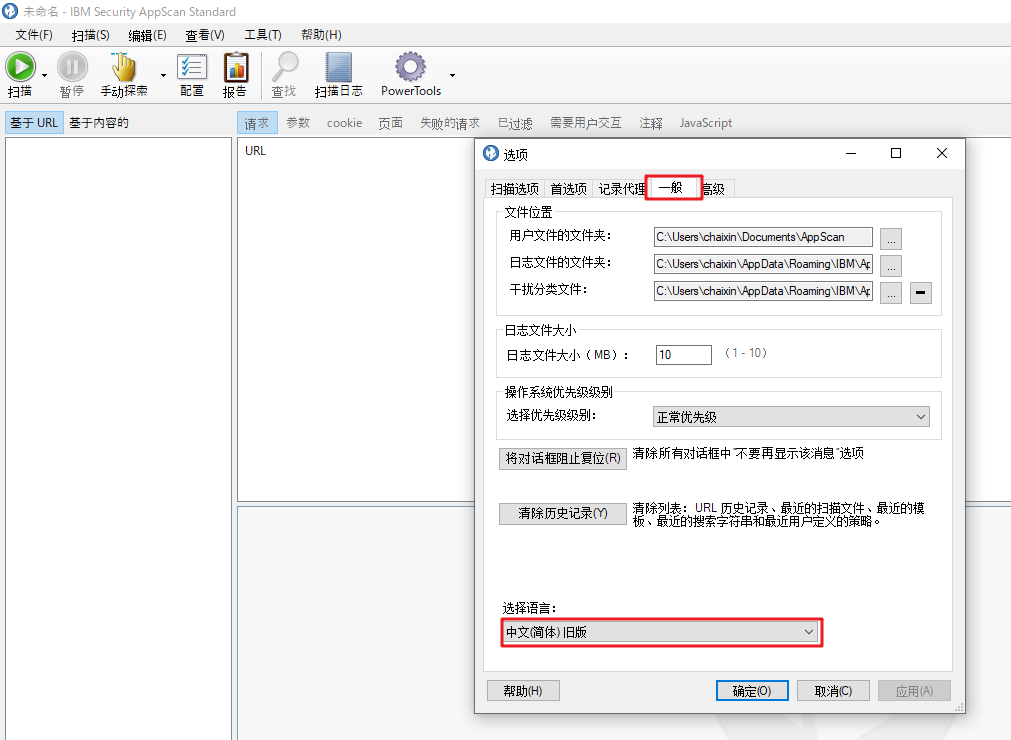Select the cookie tab
This screenshot has width=1011, height=740.
[344, 122]
